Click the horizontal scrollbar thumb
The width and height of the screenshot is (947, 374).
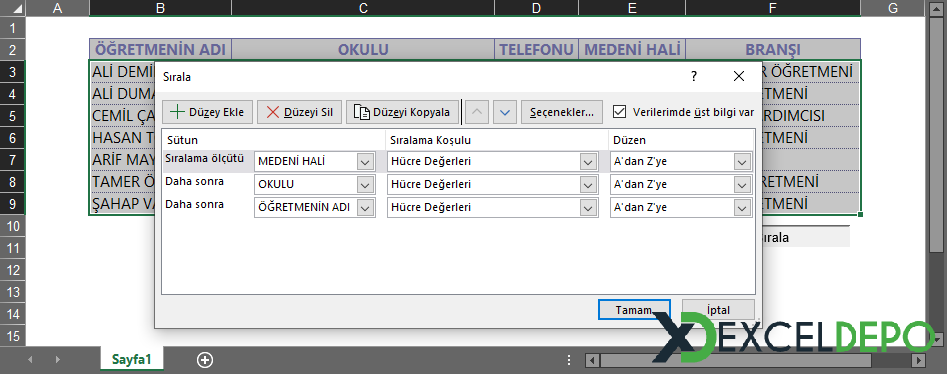[x=736, y=360]
